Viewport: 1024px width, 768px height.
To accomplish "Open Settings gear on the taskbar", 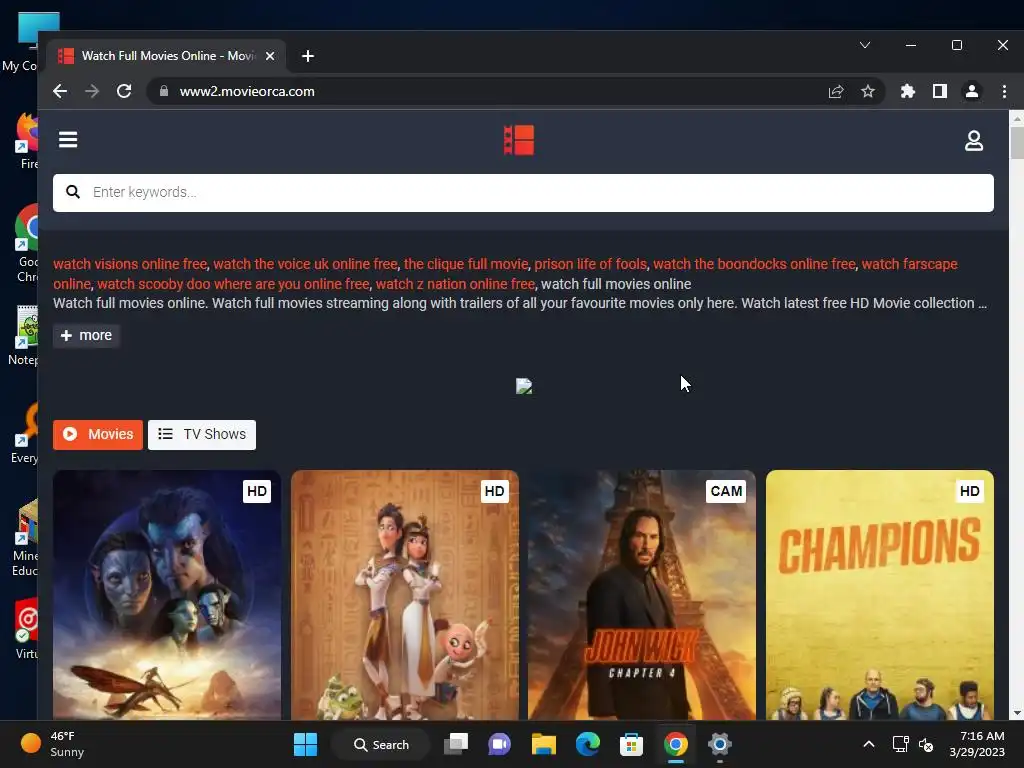I will [x=720, y=744].
